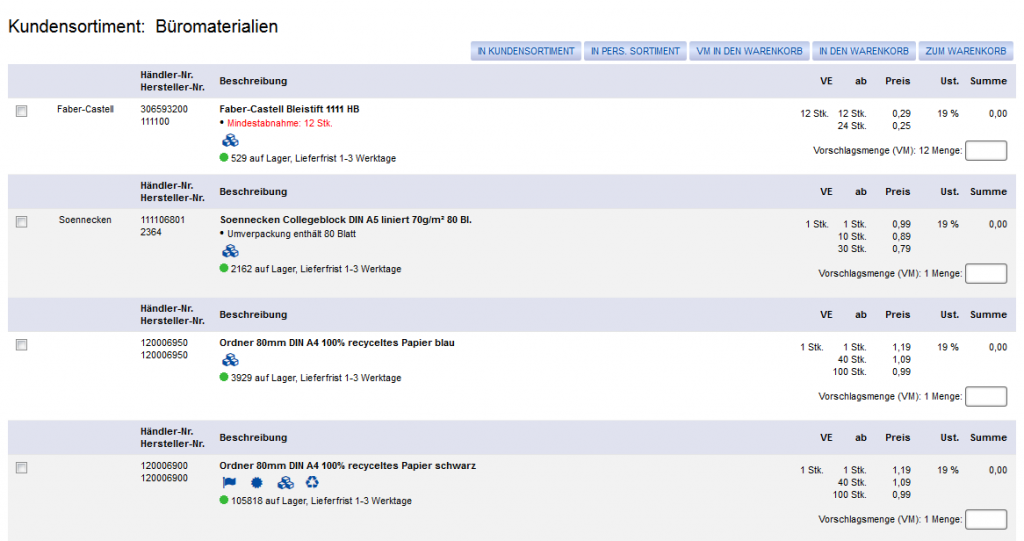
Task: Click the blue cubes icon under Ordner recyceltes Papier blau
Action: point(230,360)
